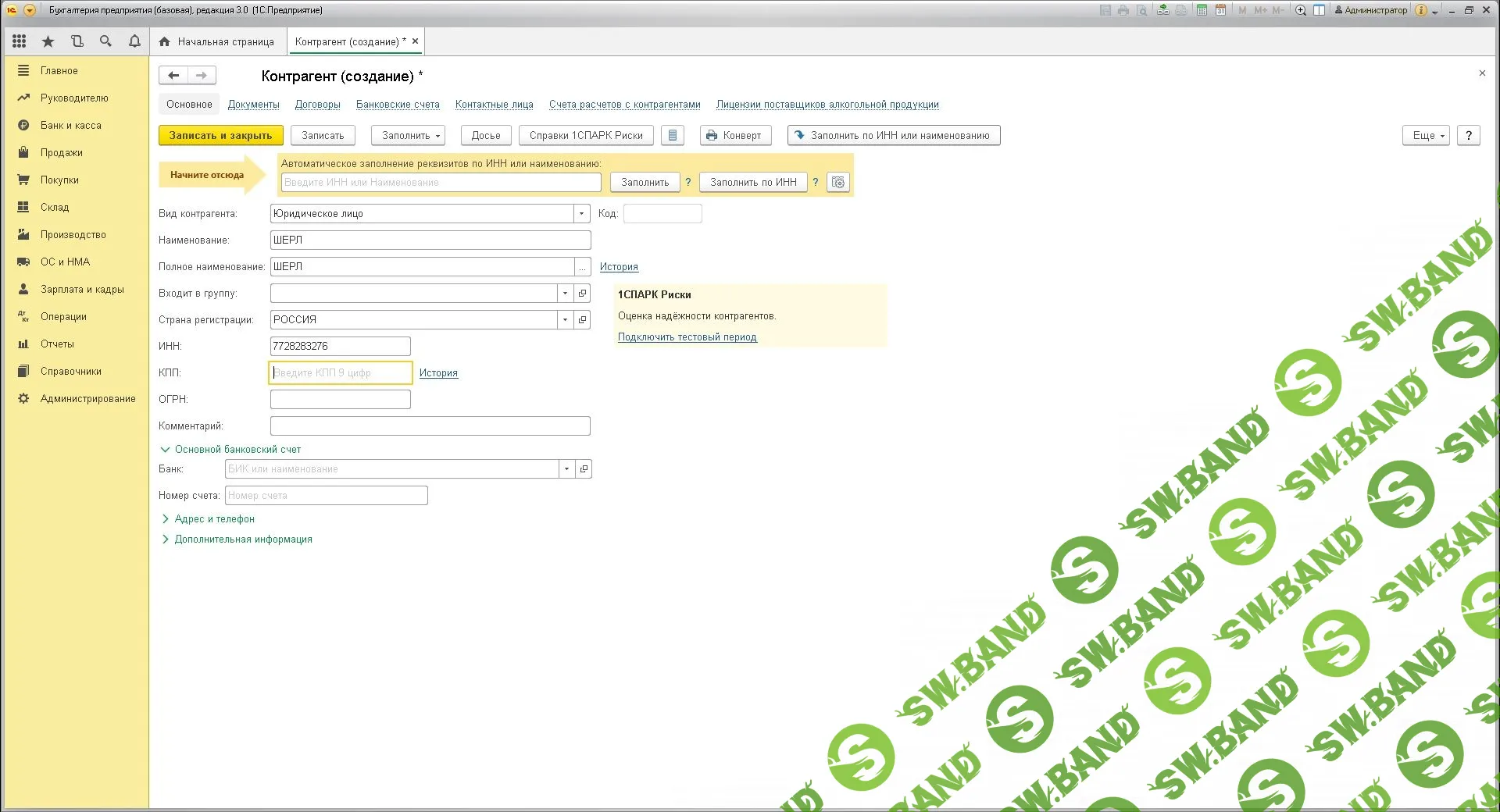The height and width of the screenshot is (812, 1500).
Task: Open autofill settings gear icon
Action: pyautogui.click(x=837, y=183)
